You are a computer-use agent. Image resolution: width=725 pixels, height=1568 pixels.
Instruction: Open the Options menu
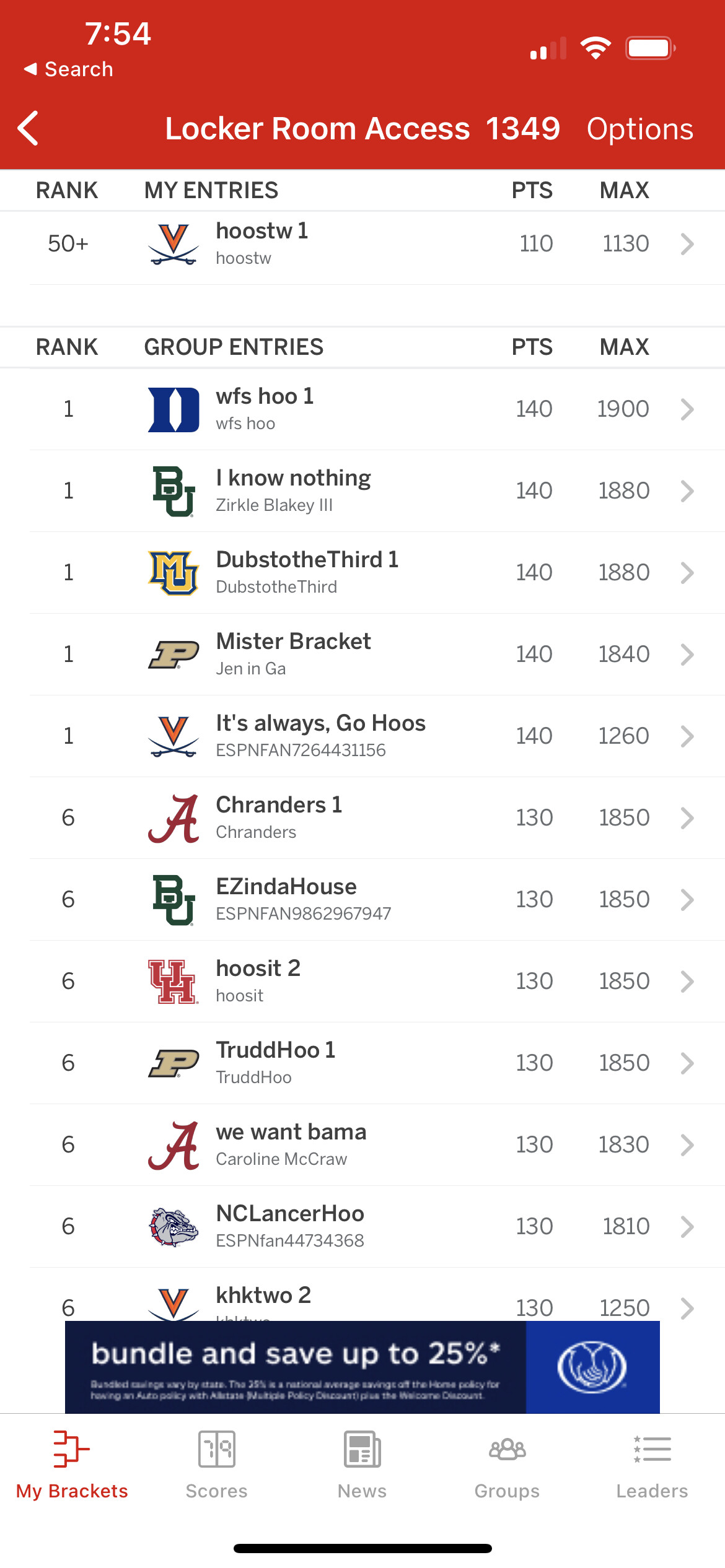(x=639, y=129)
